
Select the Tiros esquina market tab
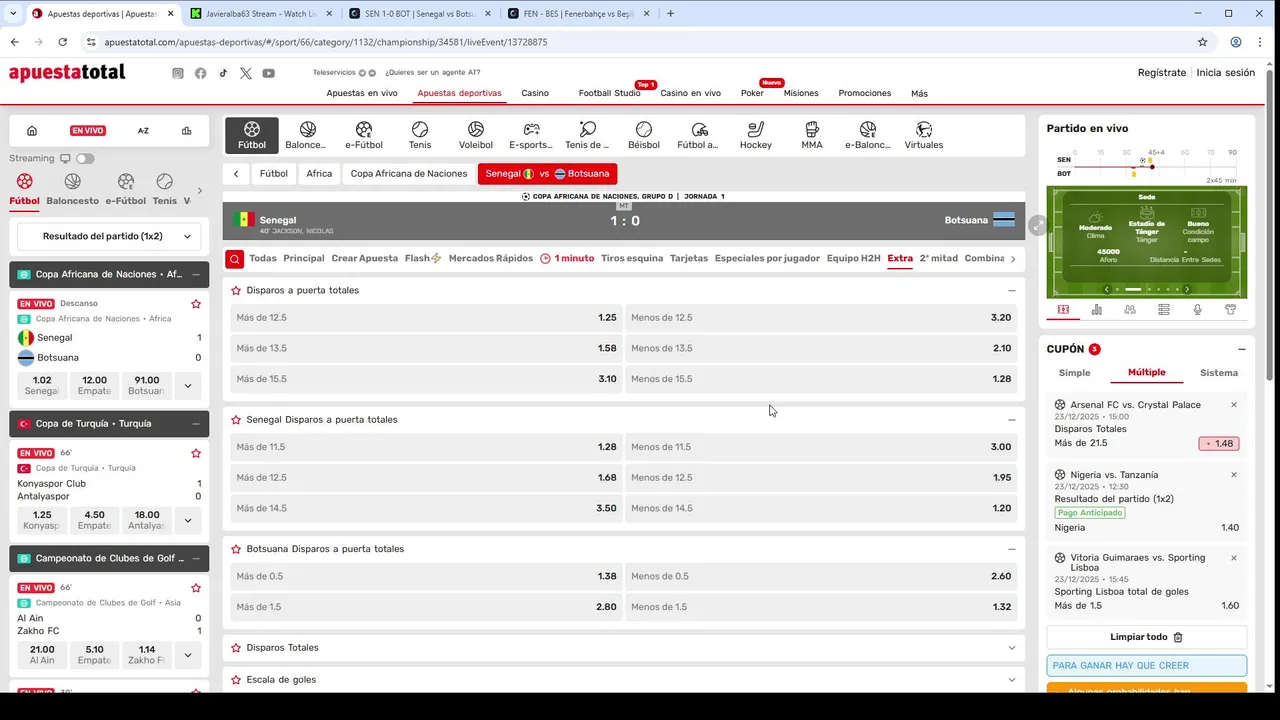632,258
